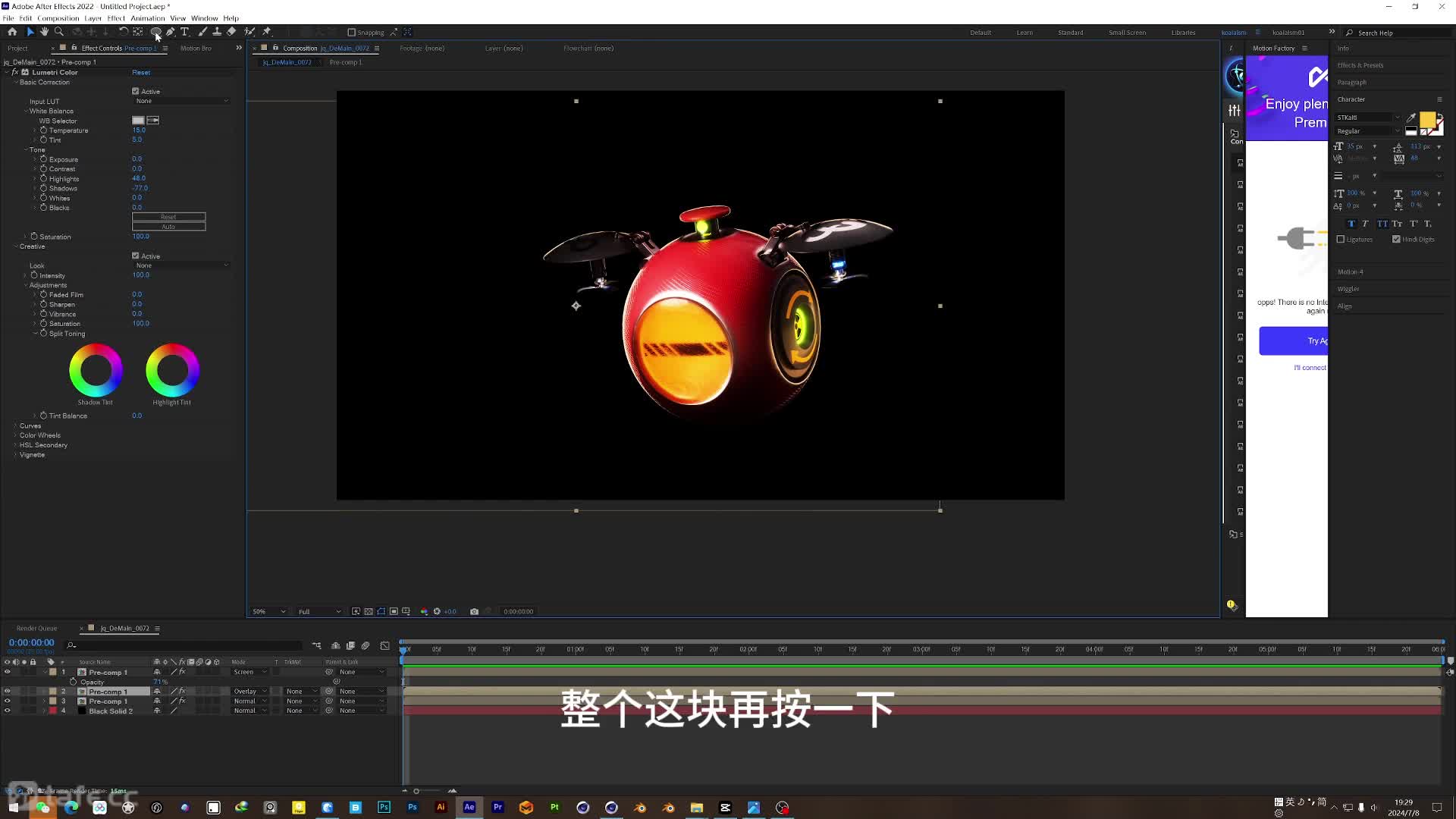Select the Brush tool
The height and width of the screenshot is (819, 1456).
click(202, 32)
